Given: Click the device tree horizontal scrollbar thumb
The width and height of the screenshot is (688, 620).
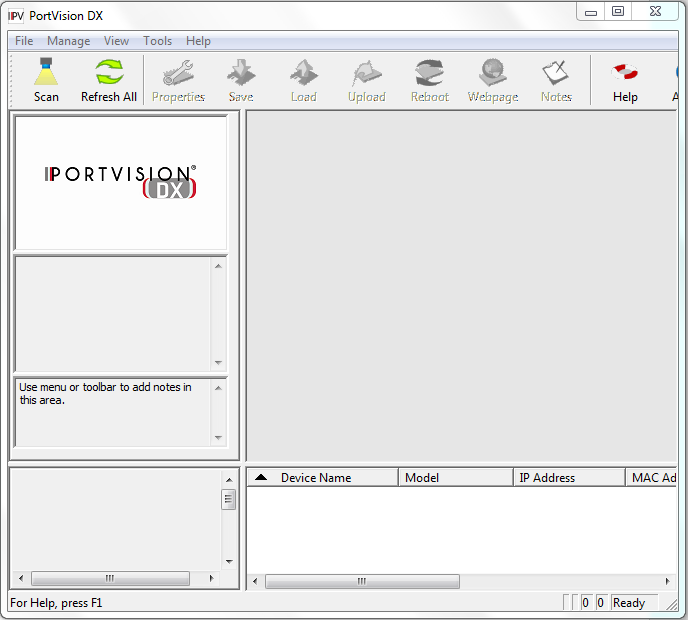Looking at the screenshot, I should coord(111,578).
